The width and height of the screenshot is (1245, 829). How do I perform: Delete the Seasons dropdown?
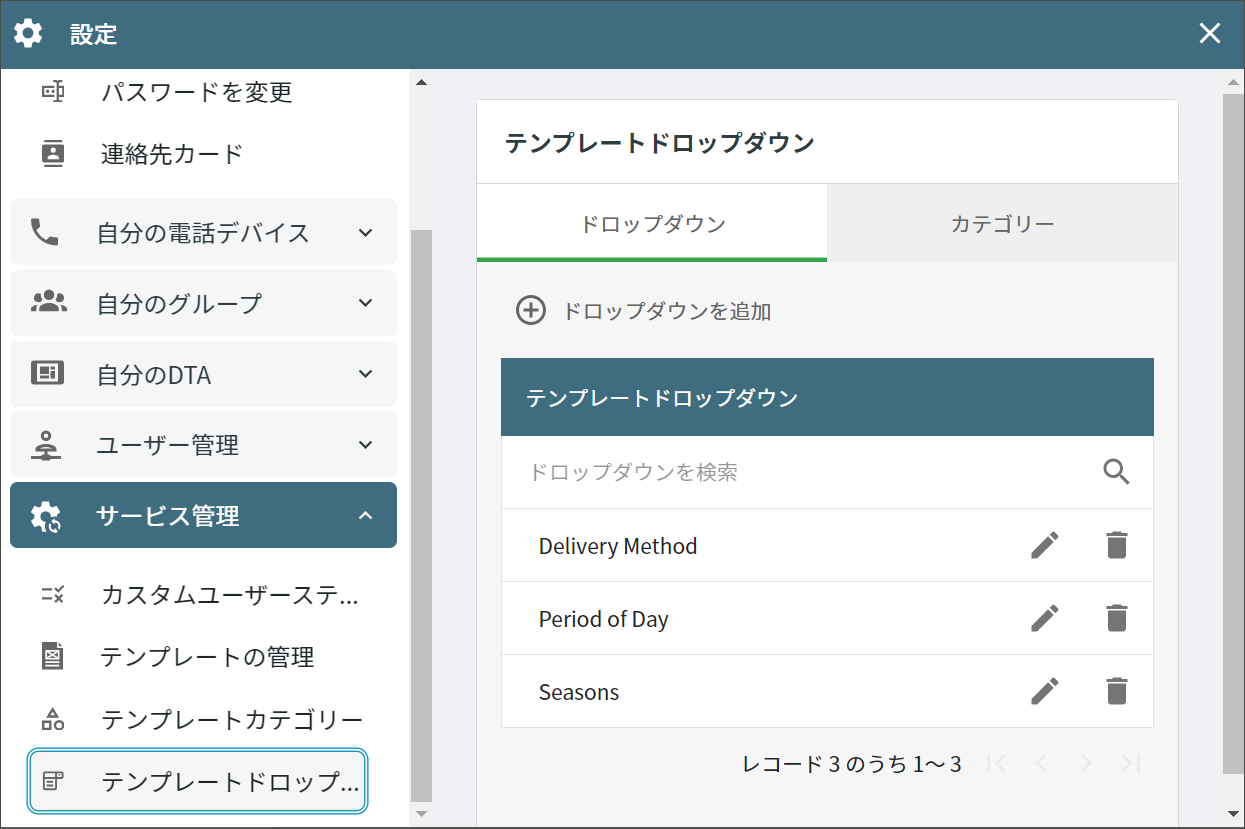[1117, 692]
